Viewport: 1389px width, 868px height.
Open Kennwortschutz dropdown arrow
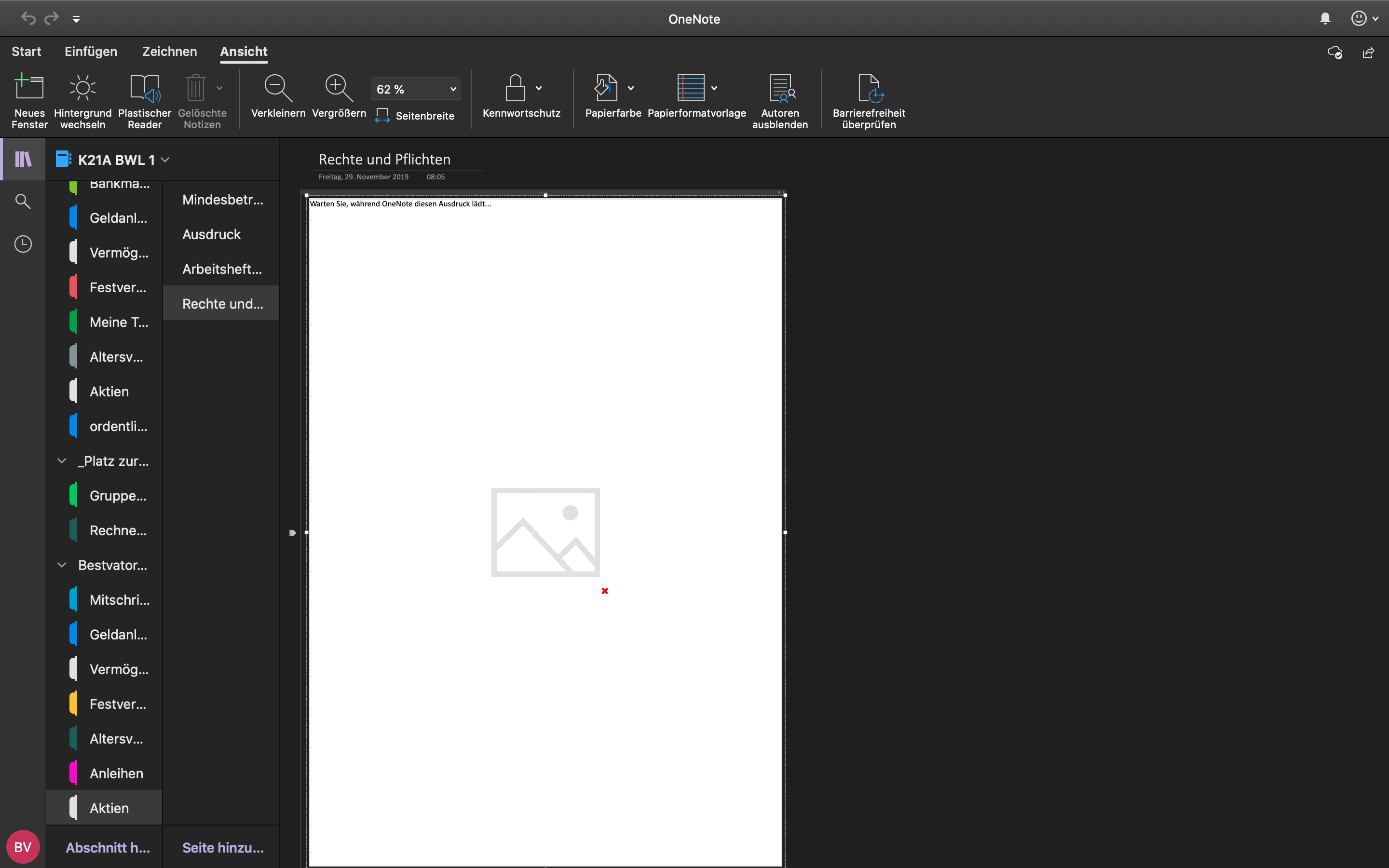pos(538,88)
